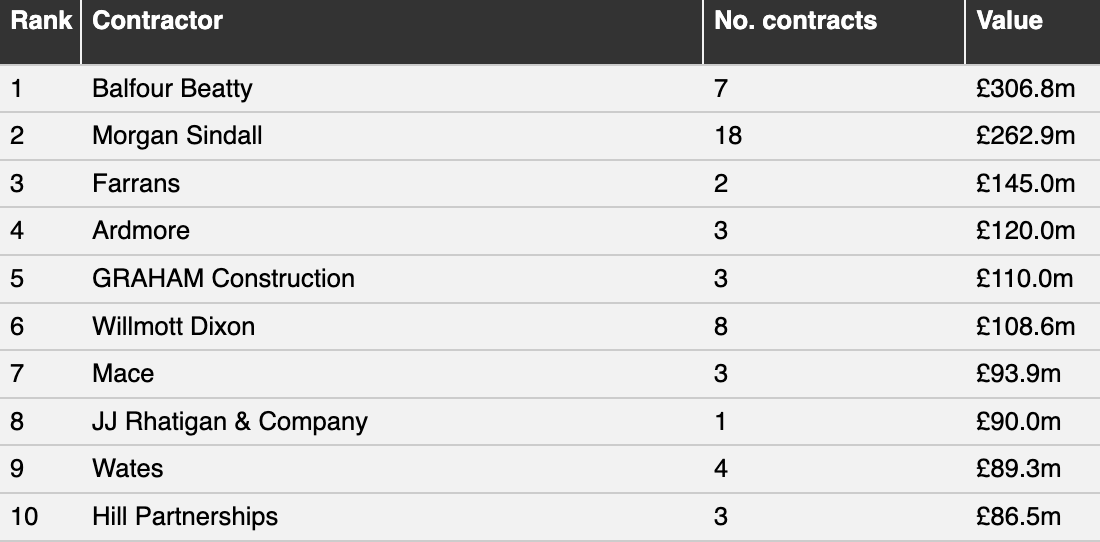Click the Hill Partnerships contractor name

(185, 517)
